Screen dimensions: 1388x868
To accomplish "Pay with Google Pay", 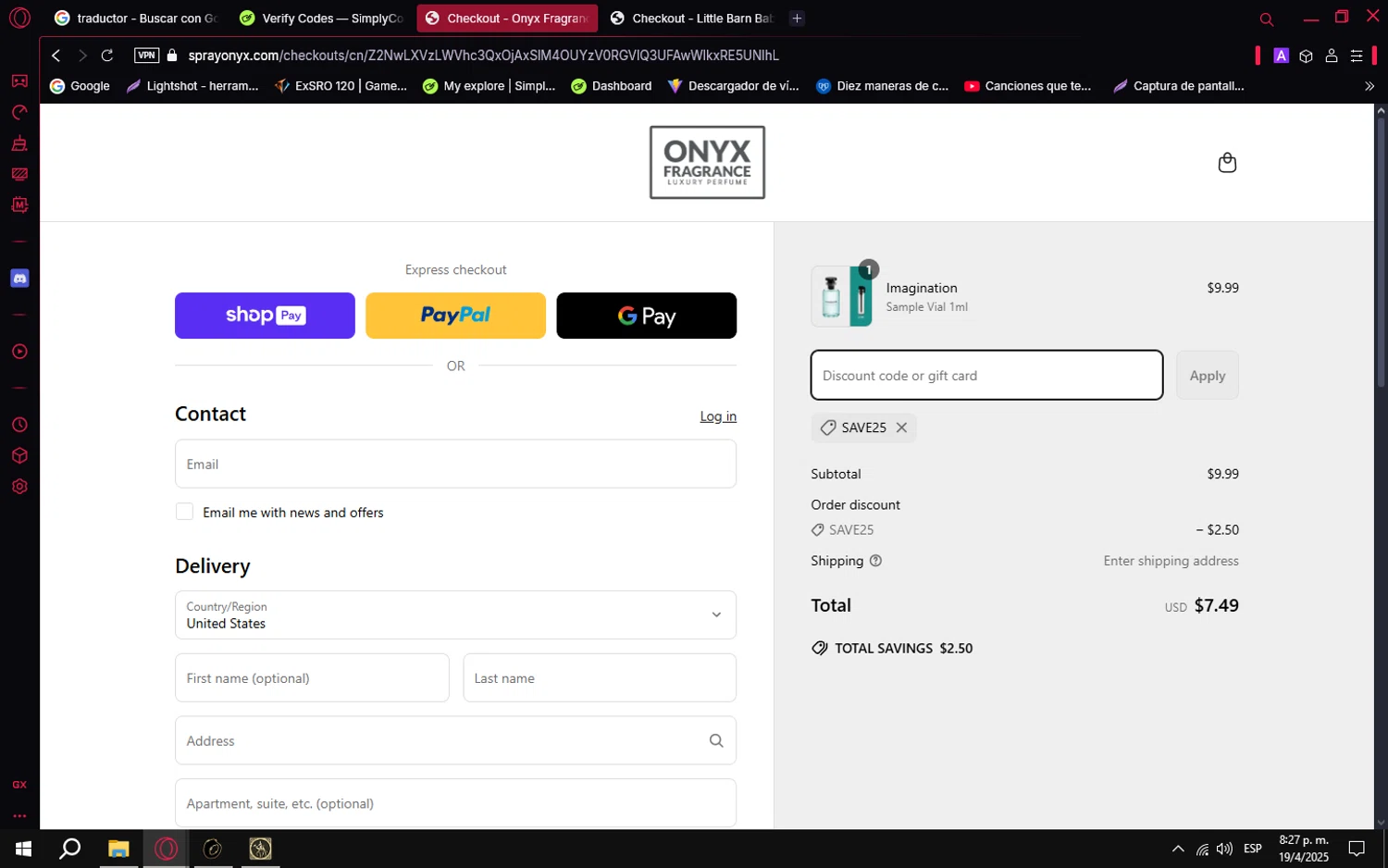I will tap(647, 316).
